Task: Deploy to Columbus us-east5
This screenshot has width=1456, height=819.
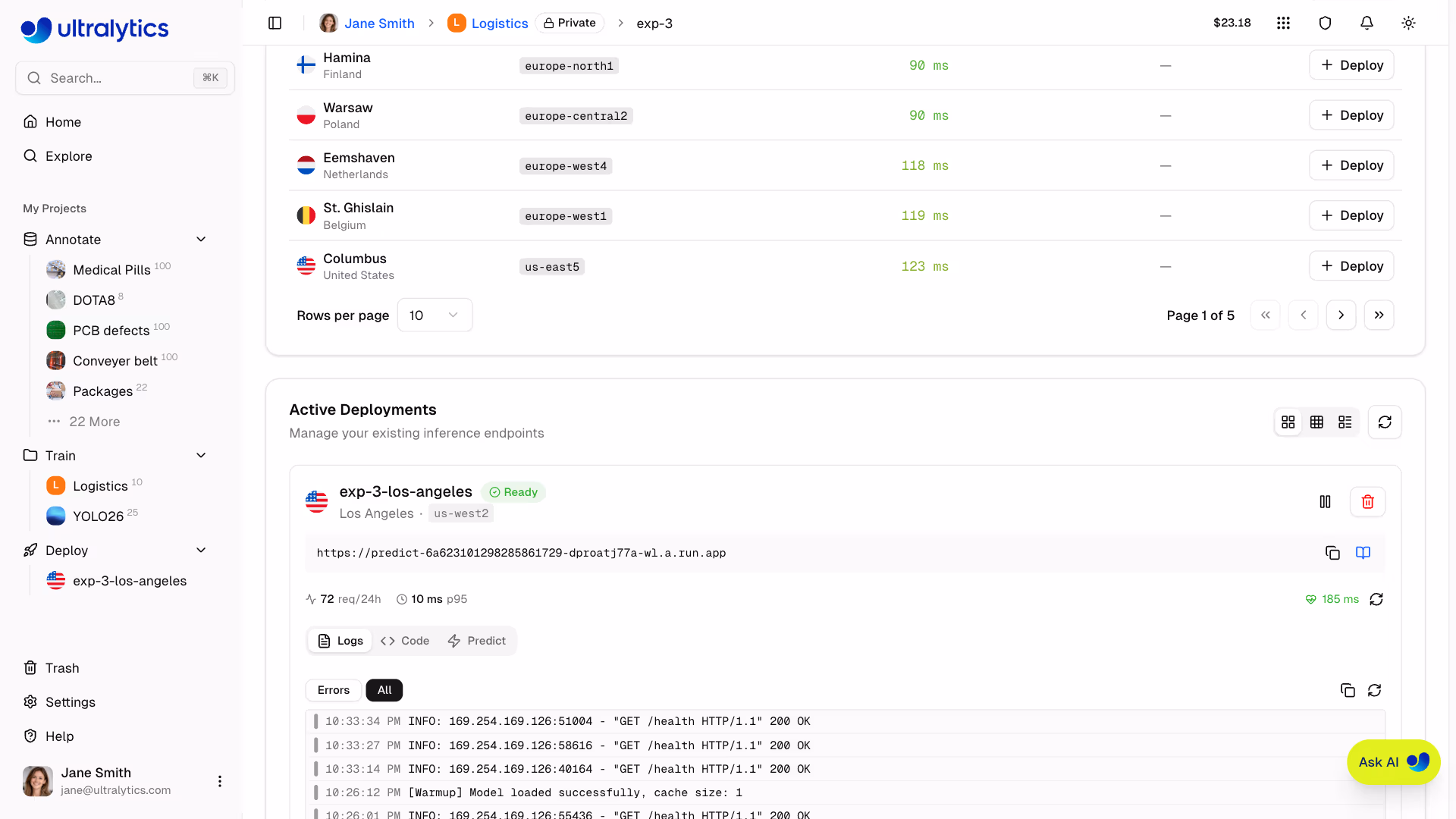Action: point(1351,266)
